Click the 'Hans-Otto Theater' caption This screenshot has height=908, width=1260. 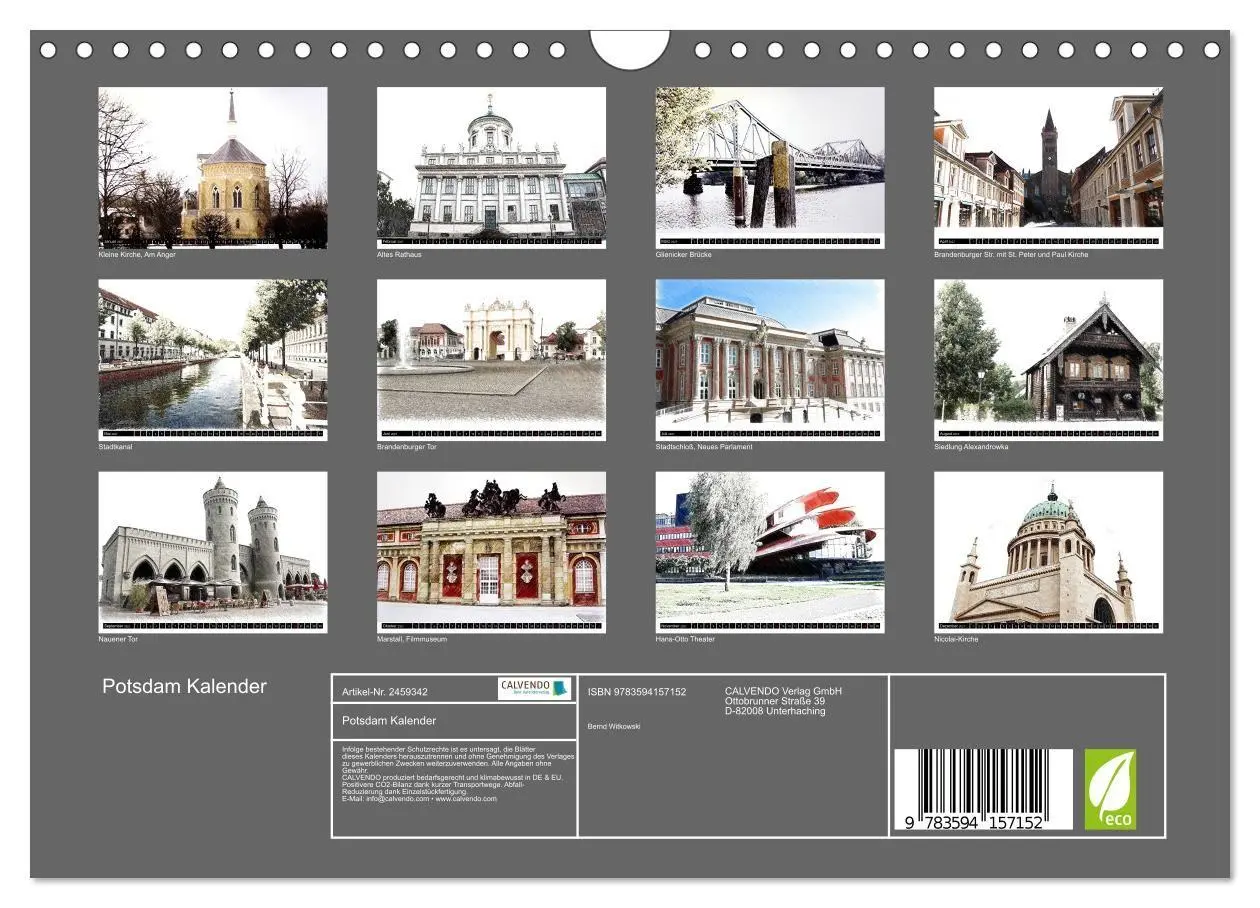(686, 639)
